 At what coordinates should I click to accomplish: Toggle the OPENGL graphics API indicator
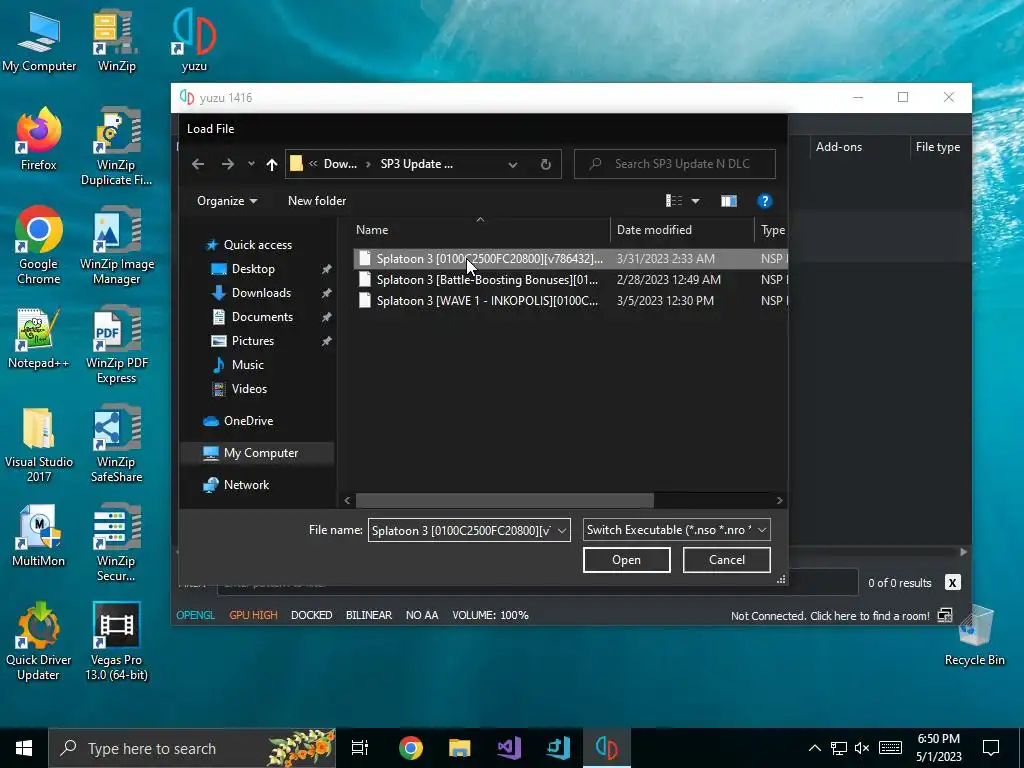(x=195, y=615)
